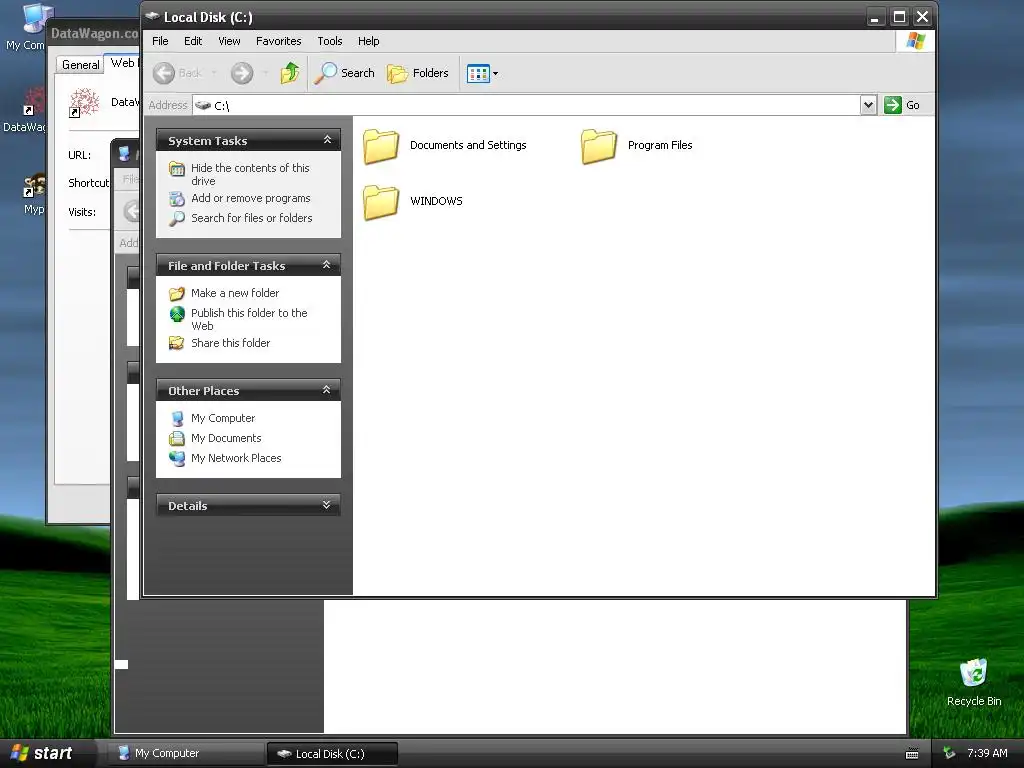Collapse the Other Places panel
The width and height of the screenshot is (1024, 768).
[327, 390]
